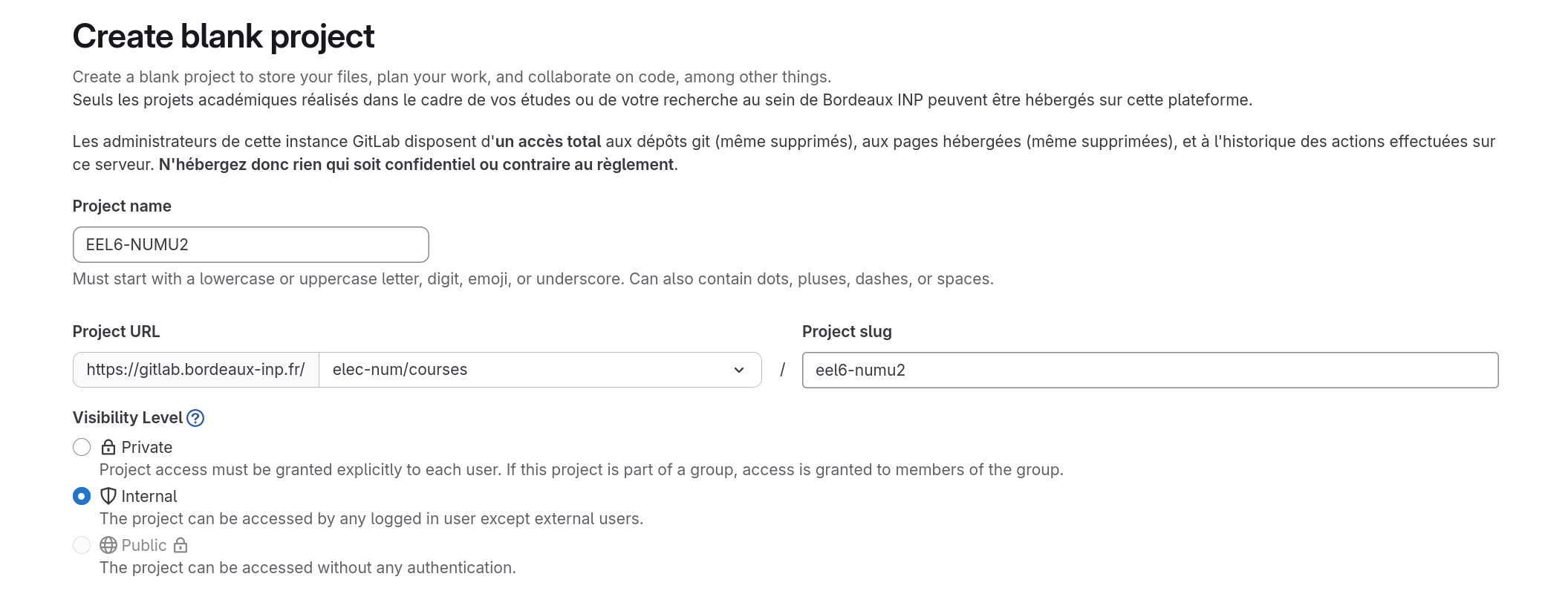Image resolution: width=1568 pixels, height=594 pixels.
Task: Click into the Project slug field
Action: pyautogui.click(x=1149, y=370)
